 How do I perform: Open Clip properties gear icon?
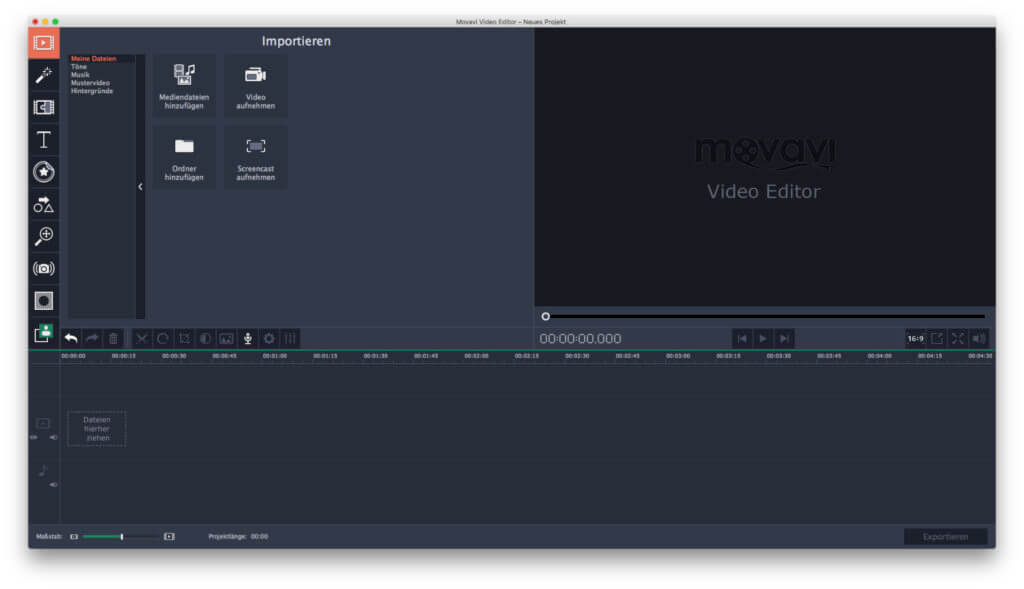pos(269,338)
